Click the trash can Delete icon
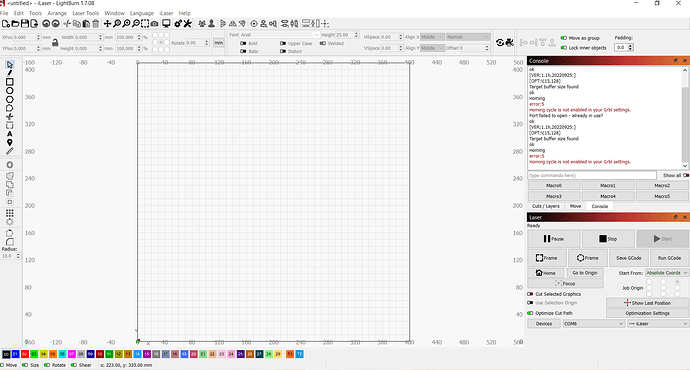The width and height of the screenshot is (690, 370). coord(95,24)
